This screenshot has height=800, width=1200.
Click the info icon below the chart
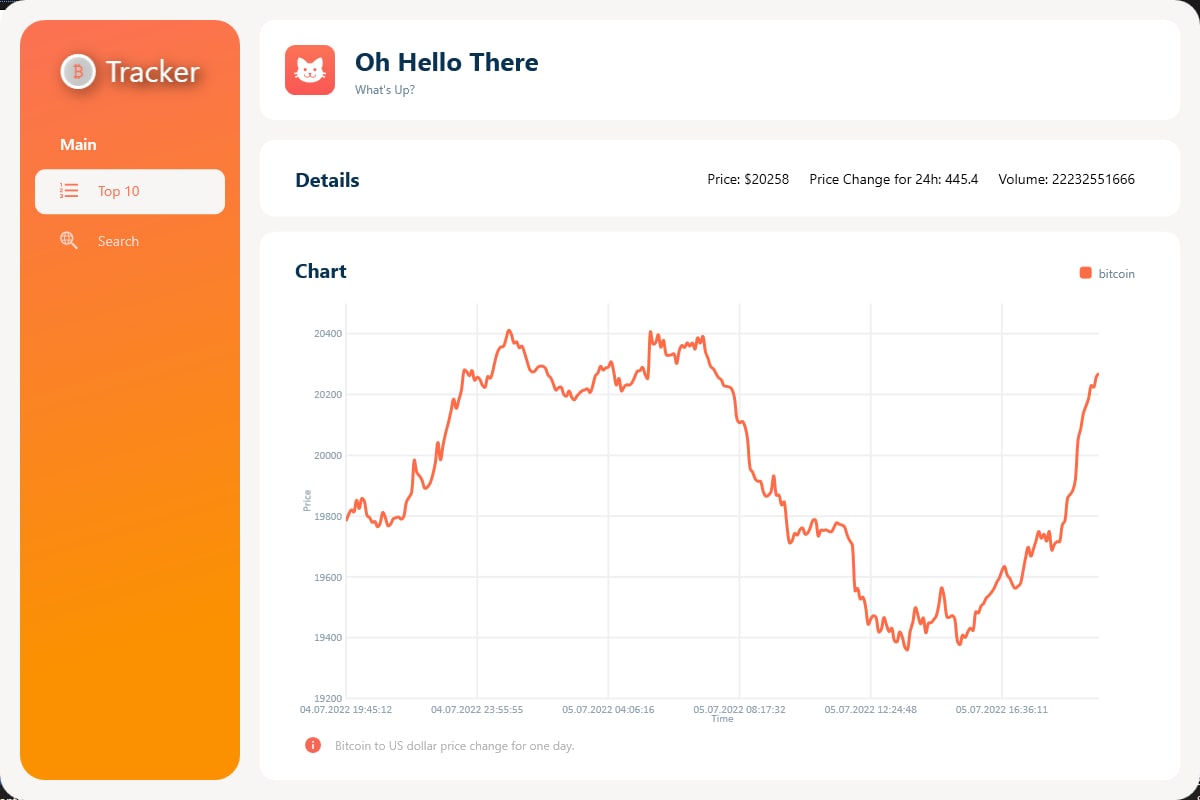311,745
